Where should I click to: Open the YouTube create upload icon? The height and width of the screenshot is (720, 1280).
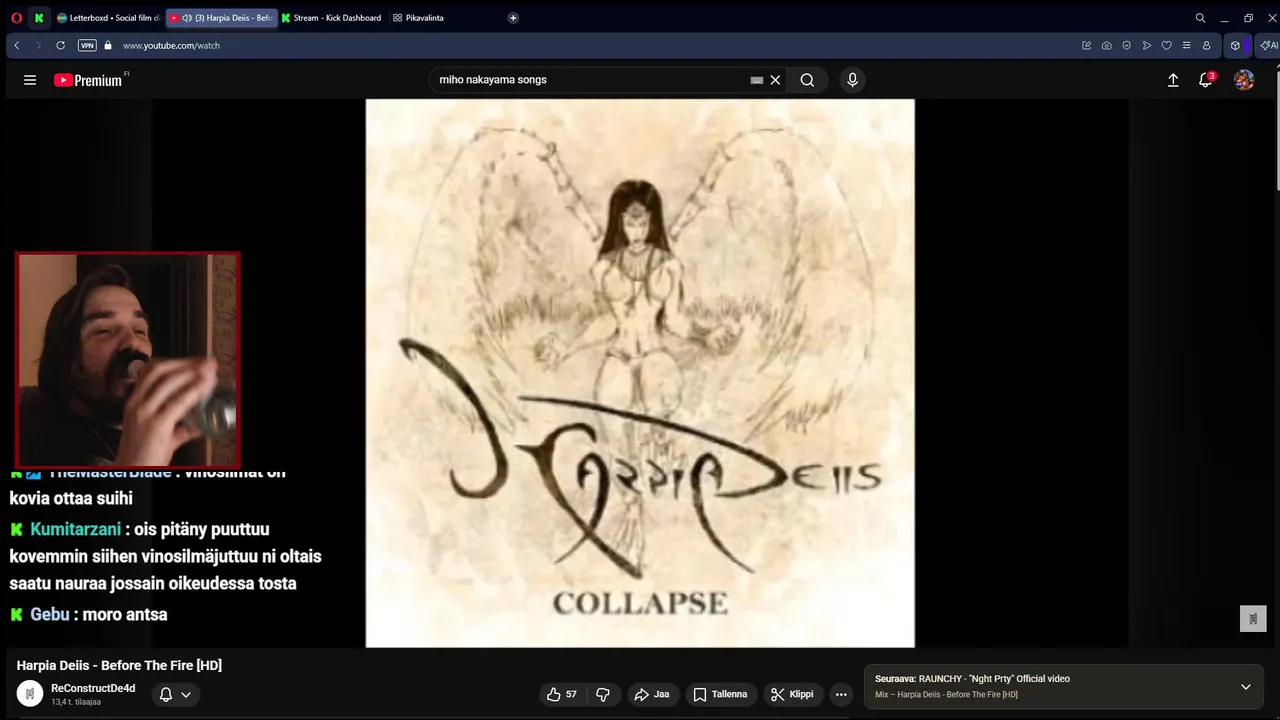point(1173,80)
